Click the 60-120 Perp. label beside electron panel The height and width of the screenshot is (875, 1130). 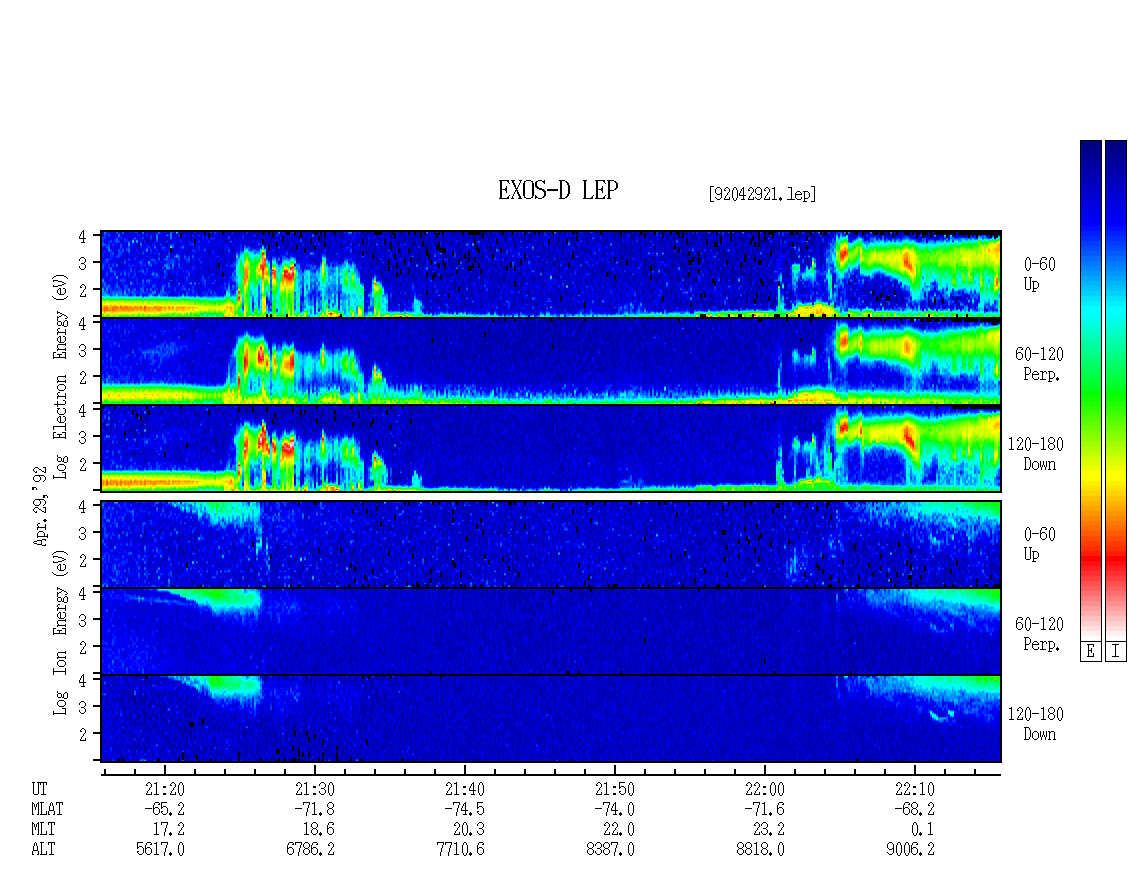pyautogui.click(x=1039, y=364)
